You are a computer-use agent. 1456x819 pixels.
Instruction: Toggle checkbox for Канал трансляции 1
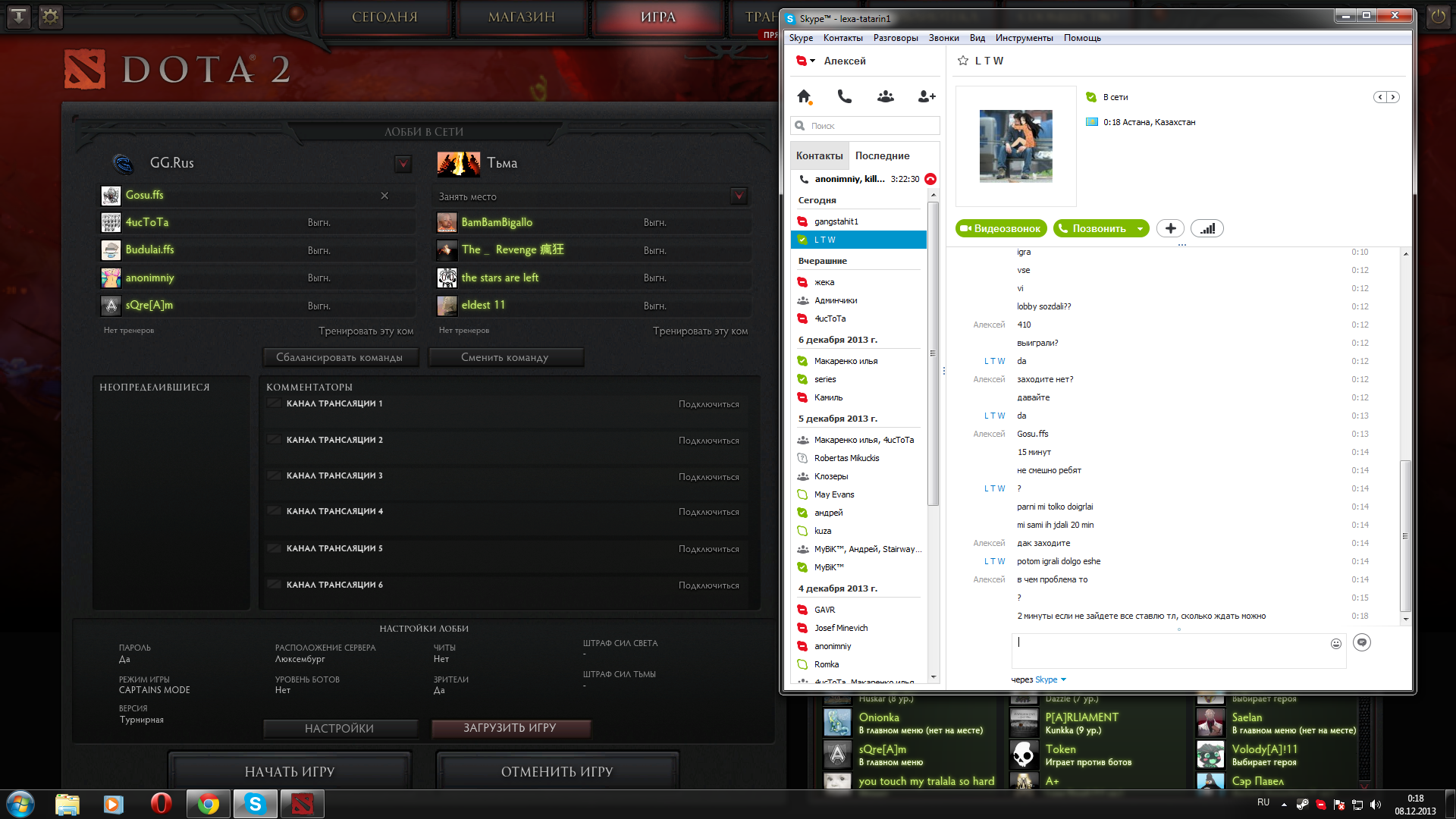[275, 403]
